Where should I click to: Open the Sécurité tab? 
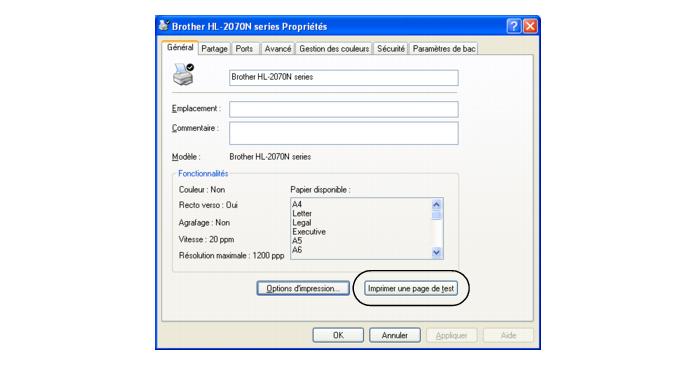(x=391, y=49)
